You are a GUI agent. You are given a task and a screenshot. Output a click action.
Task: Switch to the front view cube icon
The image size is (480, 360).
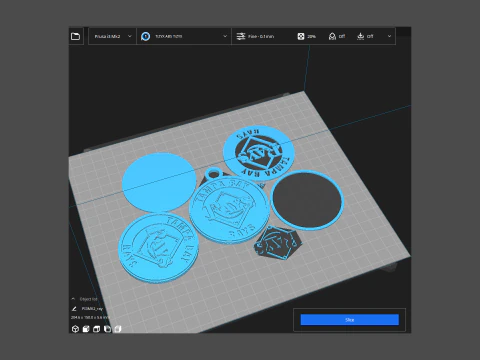86,329
